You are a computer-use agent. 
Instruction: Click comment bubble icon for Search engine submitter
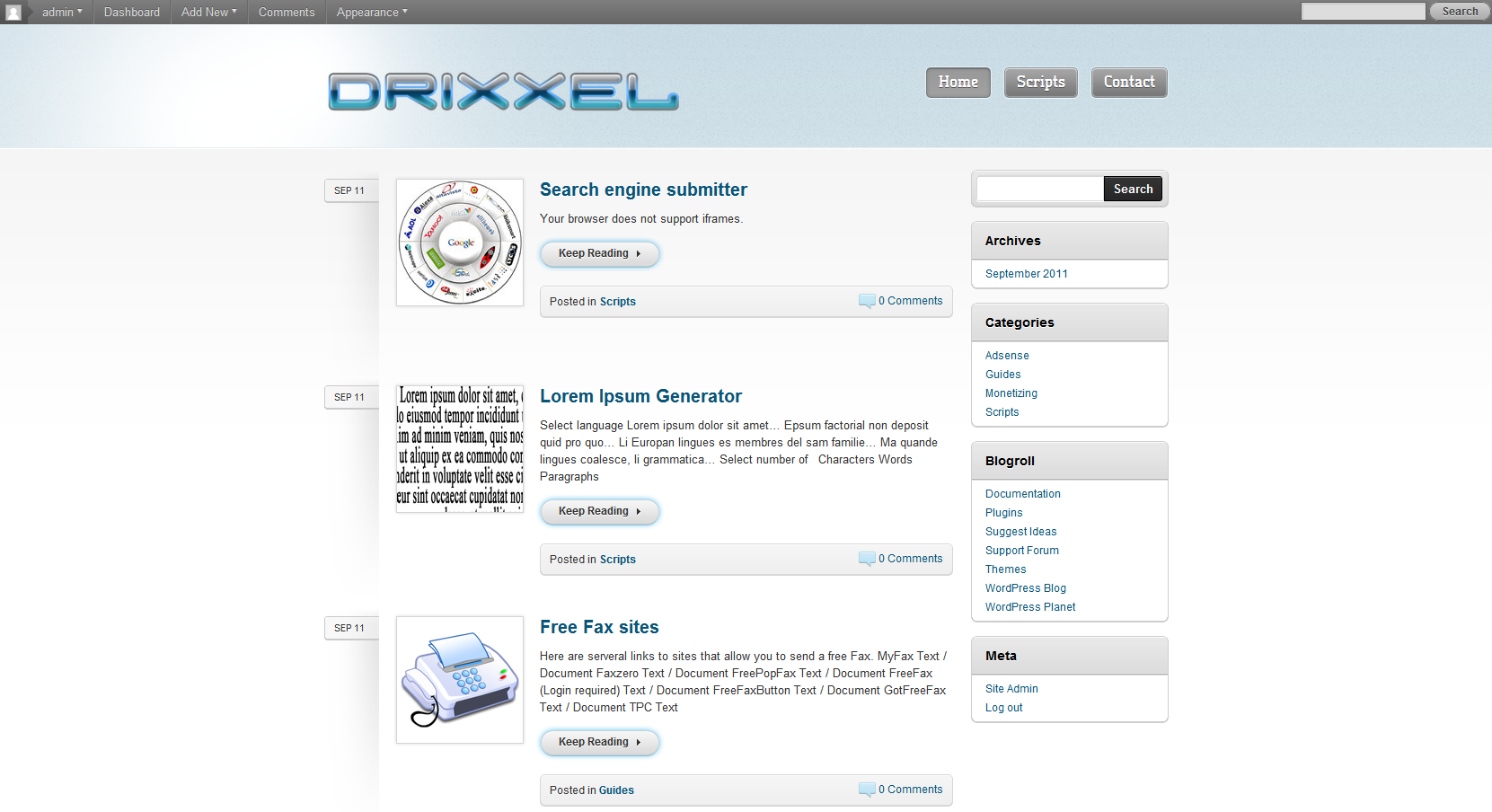coord(867,301)
